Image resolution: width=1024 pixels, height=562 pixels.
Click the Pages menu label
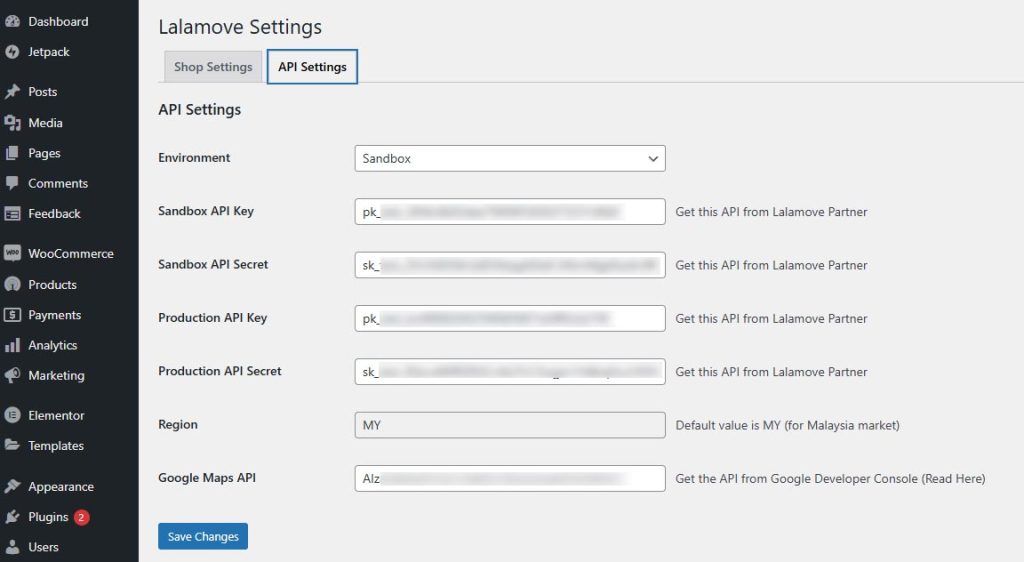(44, 153)
